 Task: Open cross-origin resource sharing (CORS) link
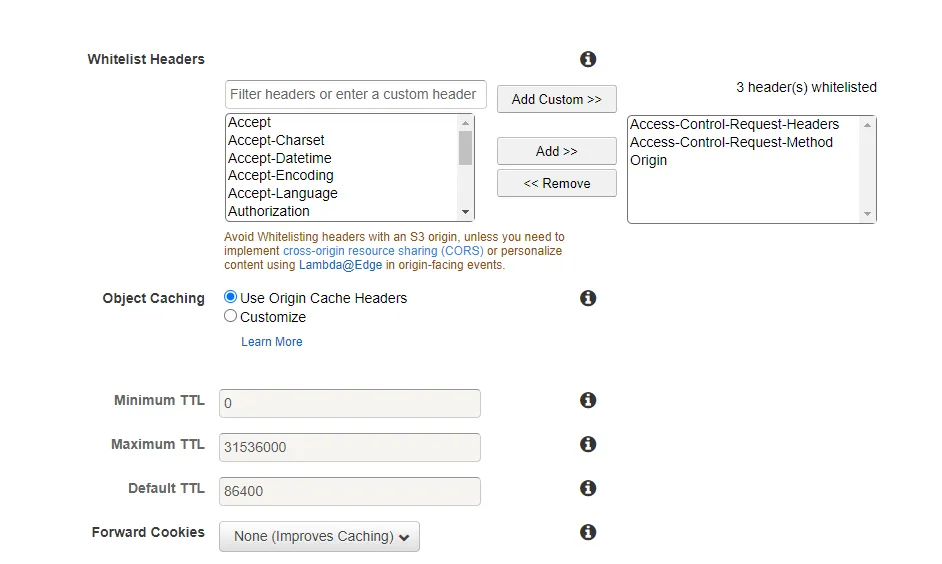[x=383, y=251]
